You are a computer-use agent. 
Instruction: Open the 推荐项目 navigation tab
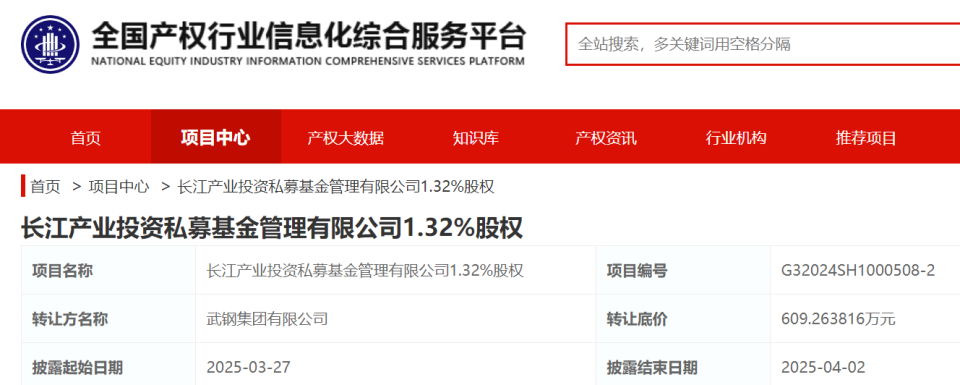(866, 138)
